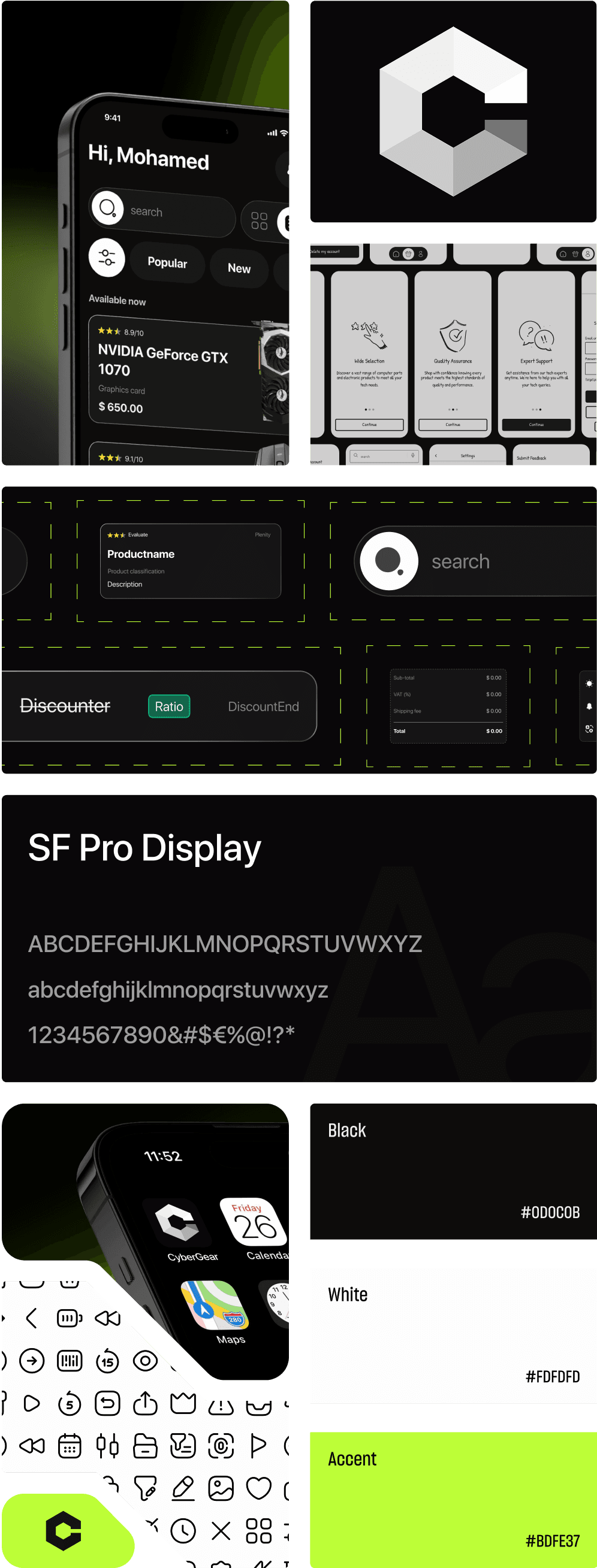Click Continue on the Quality Assurance wireframe
Viewport: 597px width, 1568px height.
coord(453,424)
